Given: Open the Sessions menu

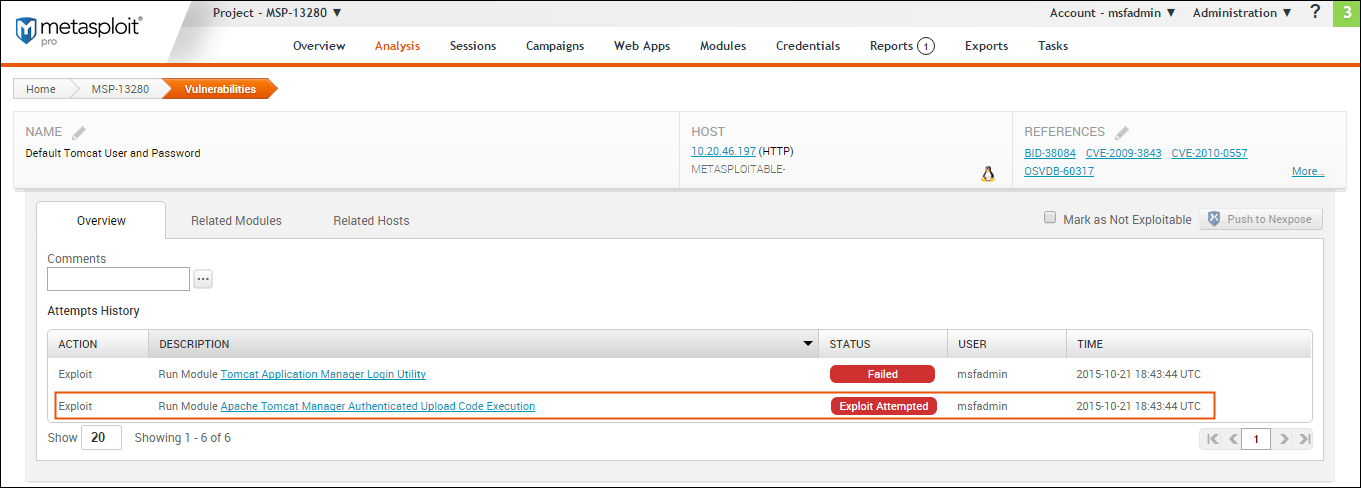Looking at the screenshot, I should [473, 46].
